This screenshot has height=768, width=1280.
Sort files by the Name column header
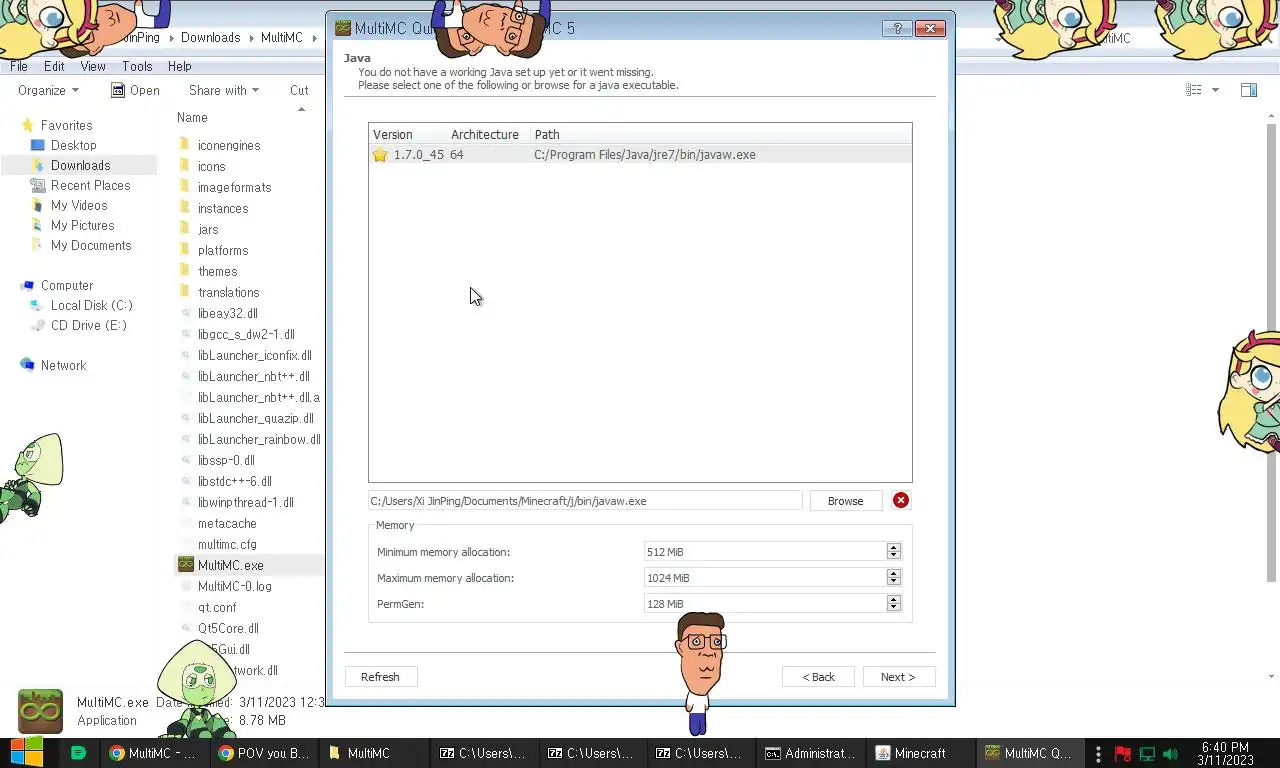pos(192,117)
